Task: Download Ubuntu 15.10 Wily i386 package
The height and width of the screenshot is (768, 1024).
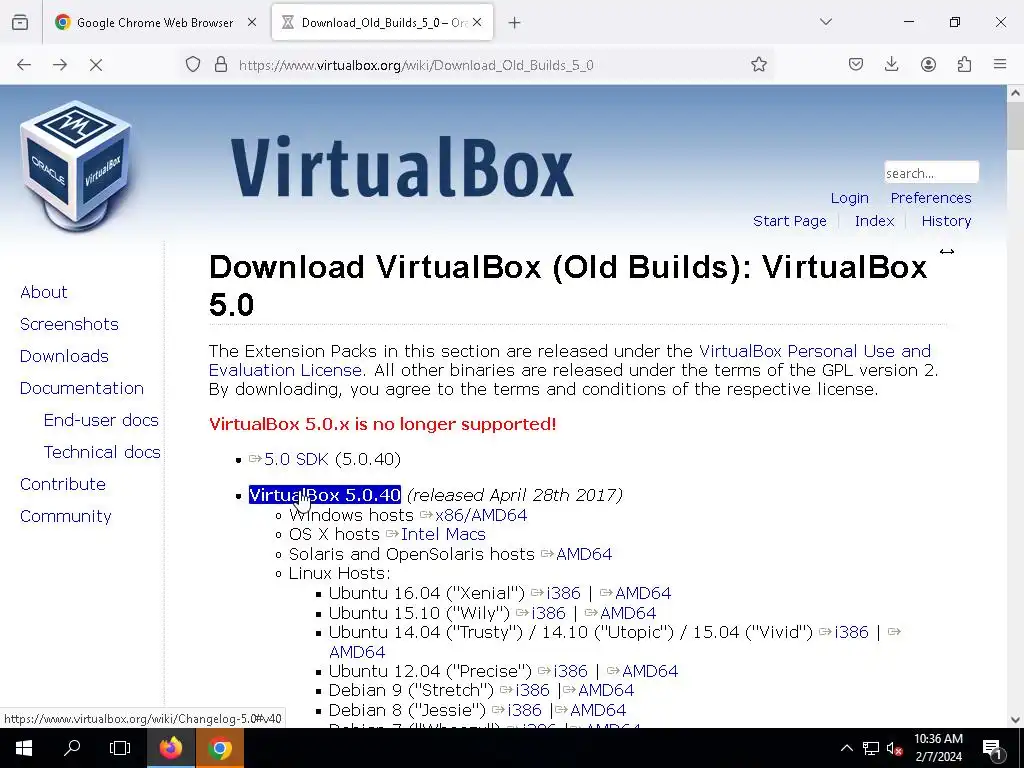Action: [548, 613]
